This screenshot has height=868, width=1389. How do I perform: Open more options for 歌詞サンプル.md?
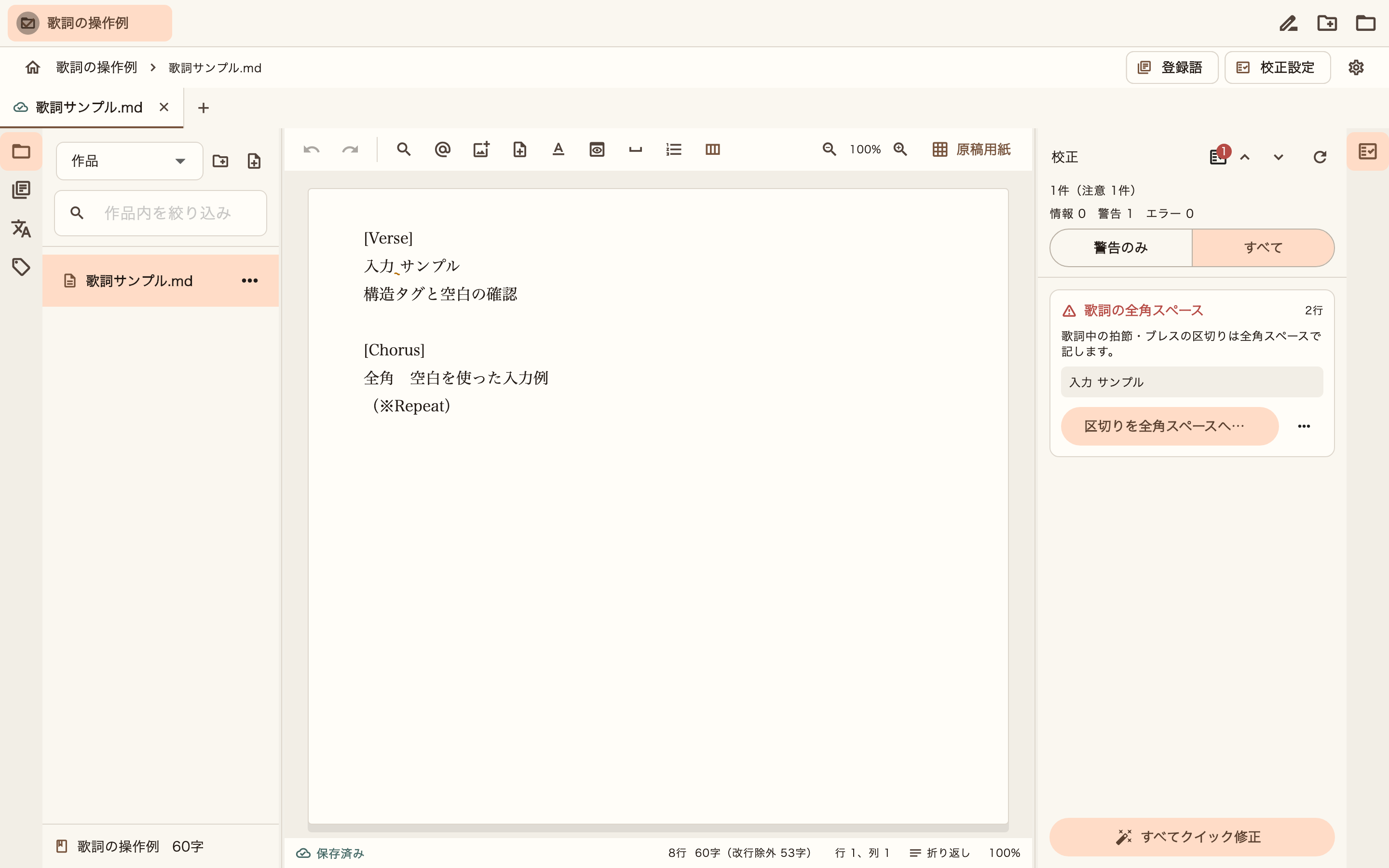click(x=250, y=281)
